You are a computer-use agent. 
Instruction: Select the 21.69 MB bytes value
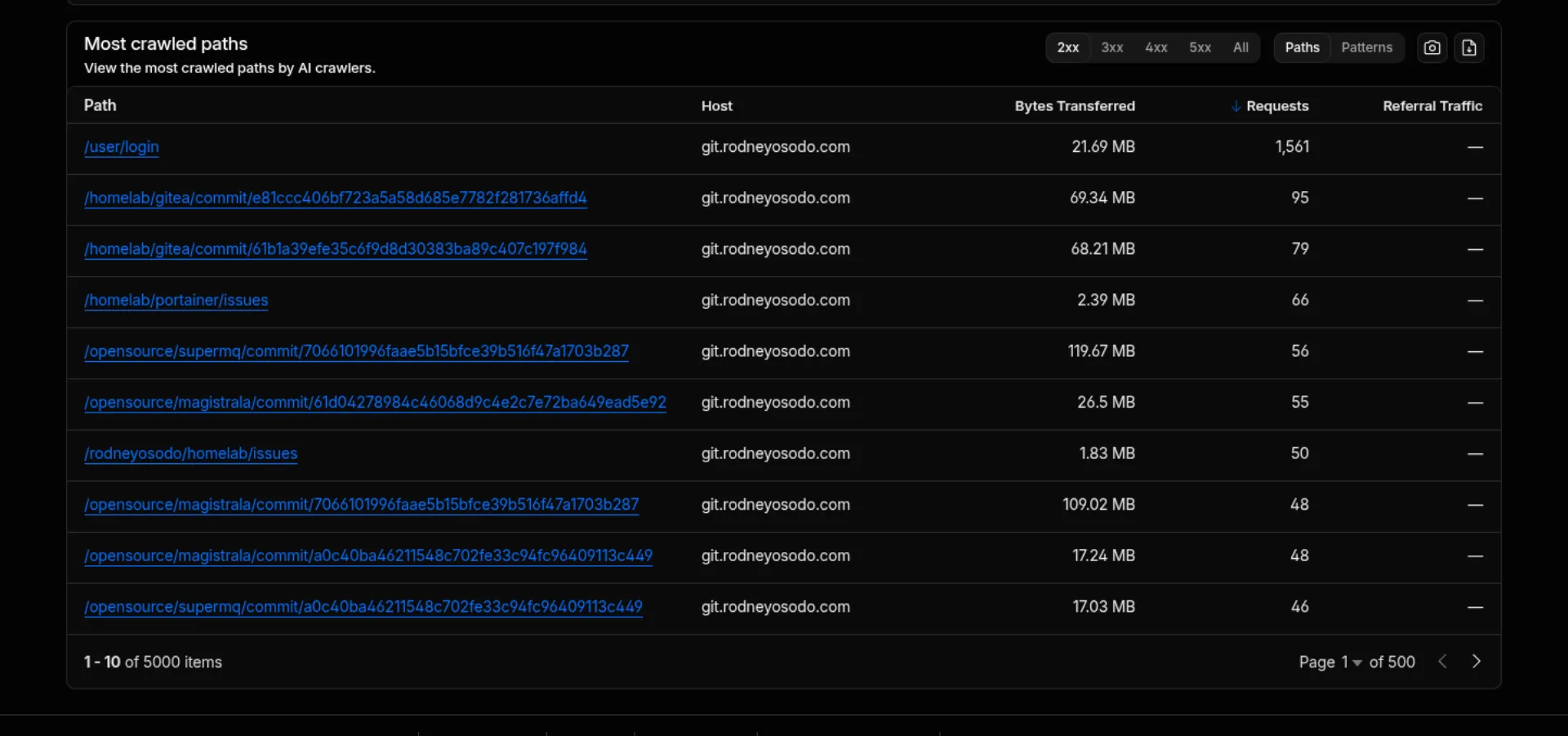(1103, 147)
